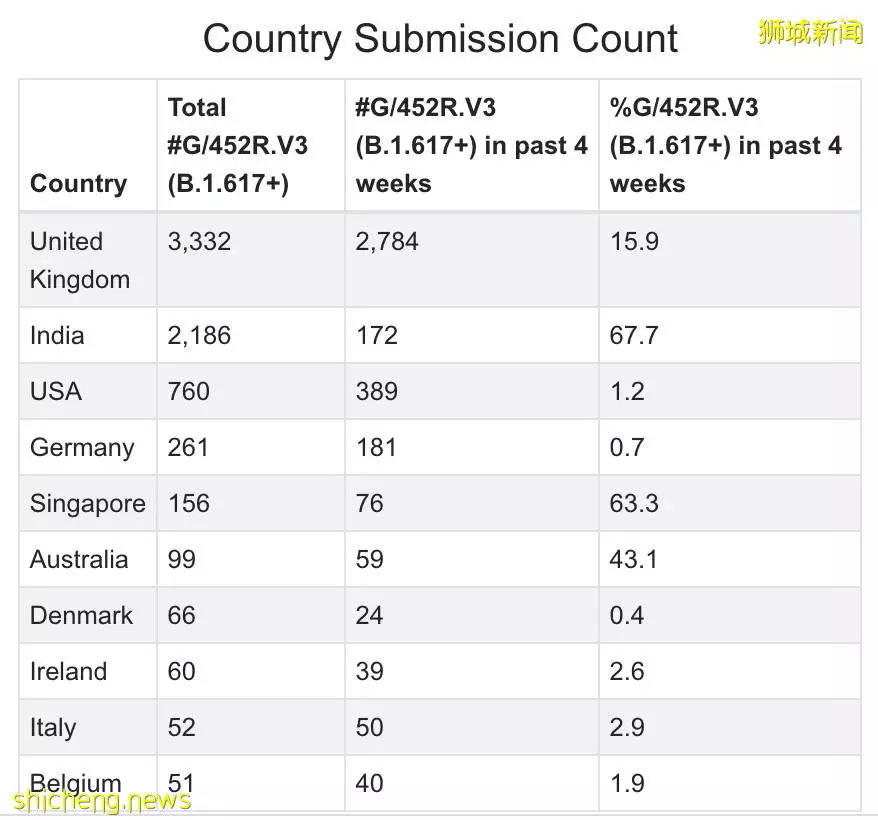Click the United Kingdom total 3,332 cell

[251, 260]
